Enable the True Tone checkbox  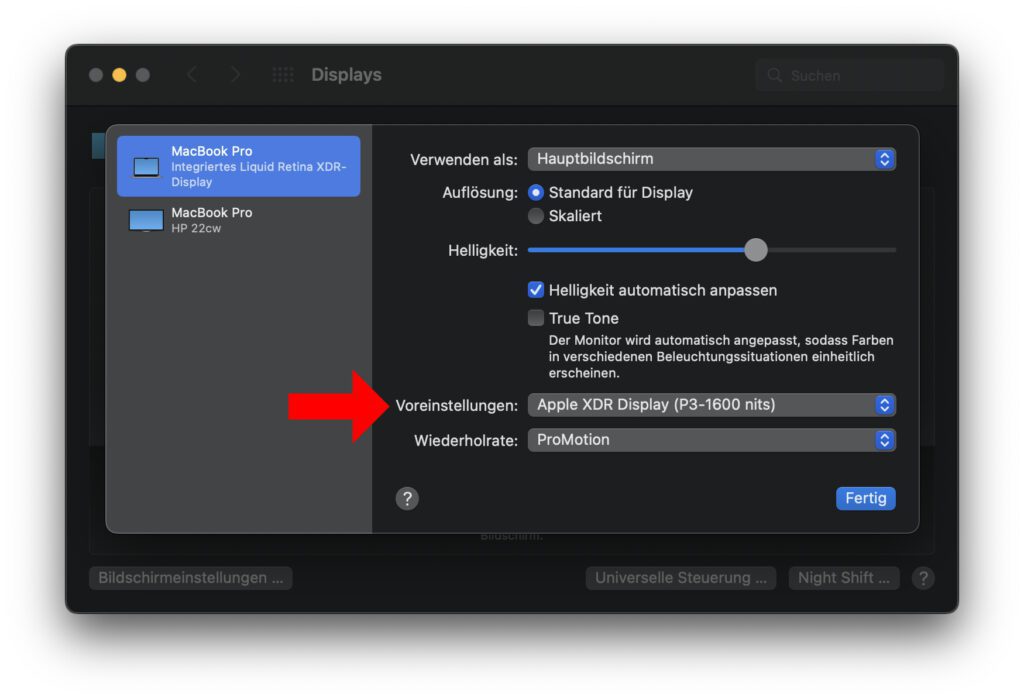click(x=536, y=317)
